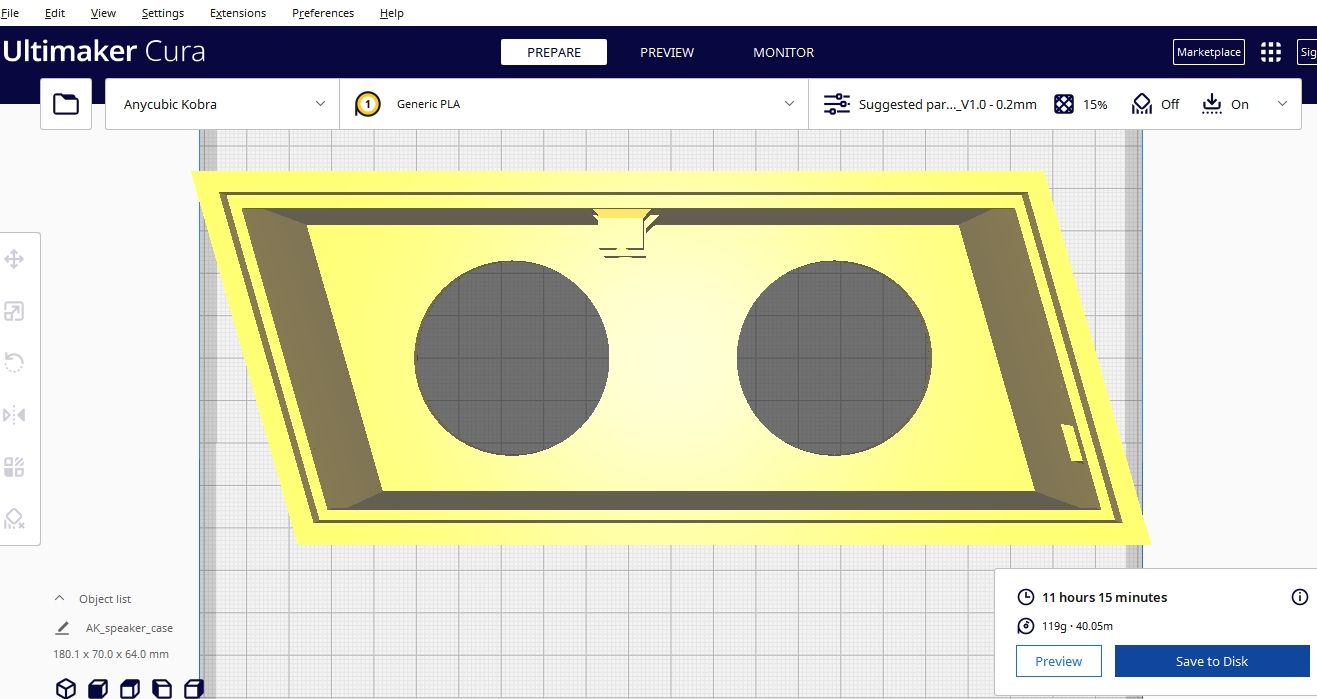Click the 3D view cube icon
The width and height of the screenshot is (1317, 699).
coord(66,688)
